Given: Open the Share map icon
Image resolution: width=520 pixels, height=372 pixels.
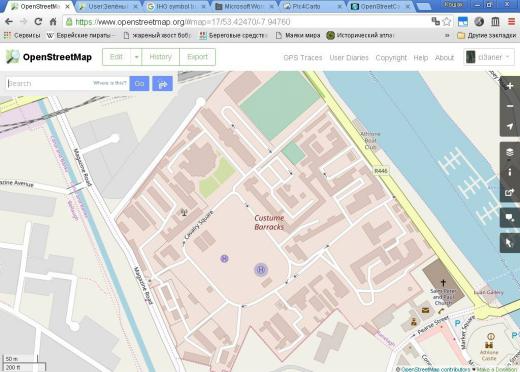Looking at the screenshot, I should click(x=510, y=192).
